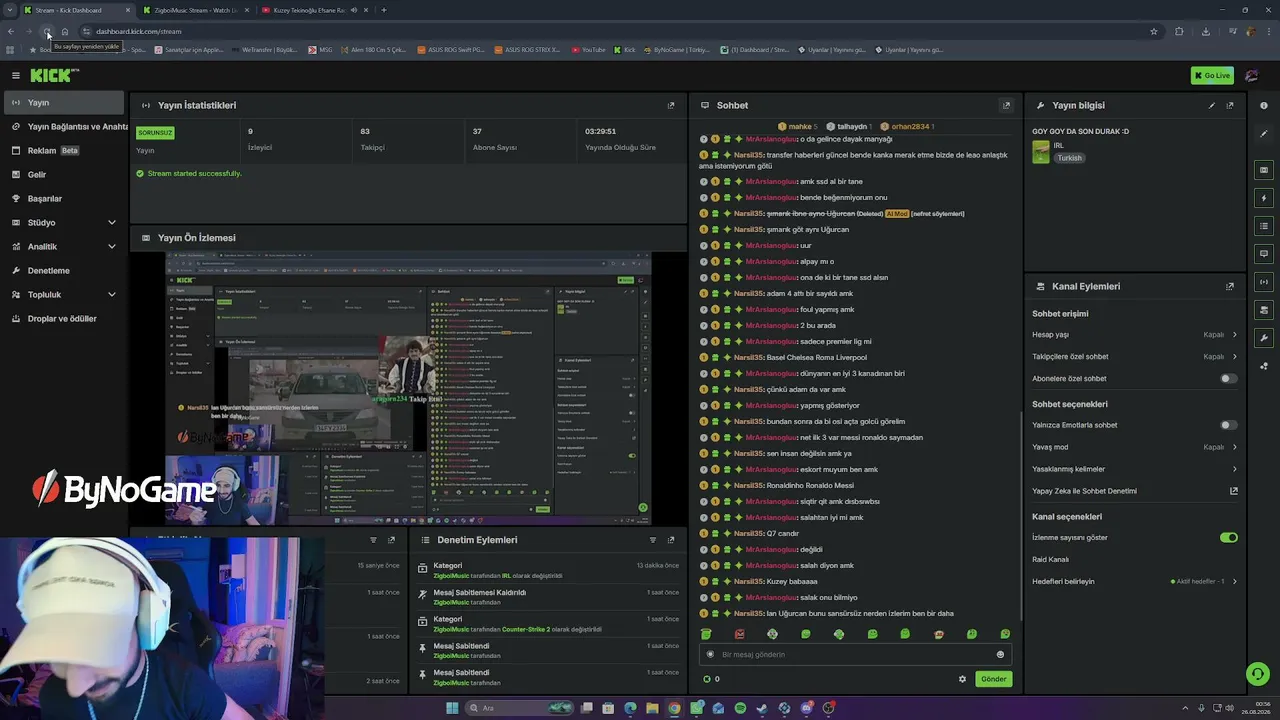The height and width of the screenshot is (720, 1280).
Task: Open Yasaklanmış kelimeler chevron
Action: coord(1235,469)
